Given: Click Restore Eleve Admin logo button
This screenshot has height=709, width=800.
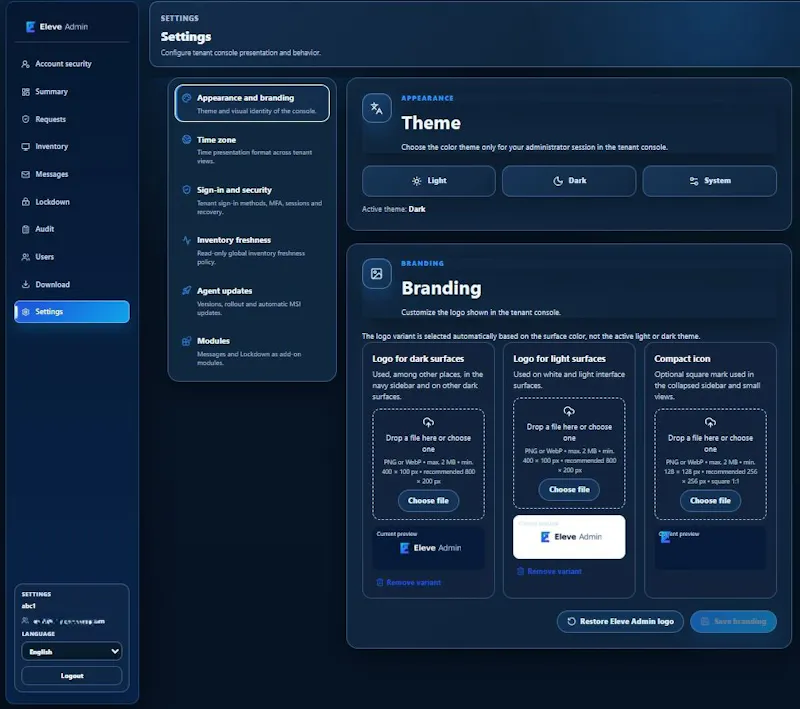Looking at the screenshot, I should click(620, 621).
